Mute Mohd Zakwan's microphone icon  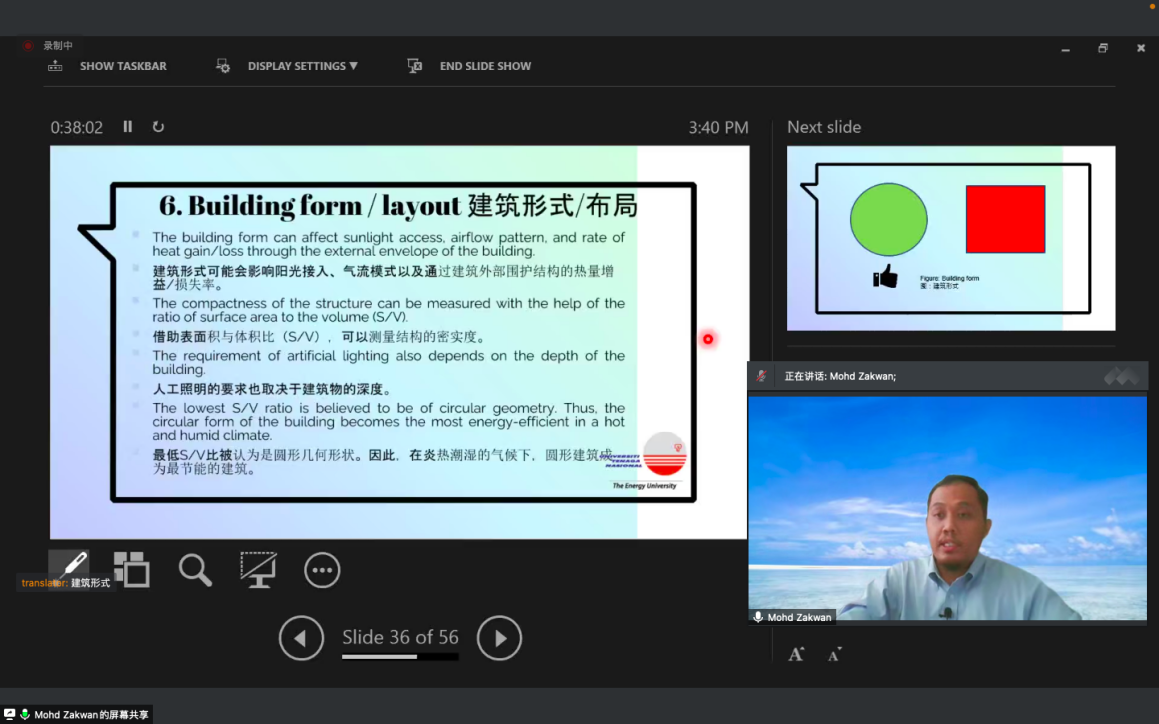pyautogui.click(x=757, y=617)
